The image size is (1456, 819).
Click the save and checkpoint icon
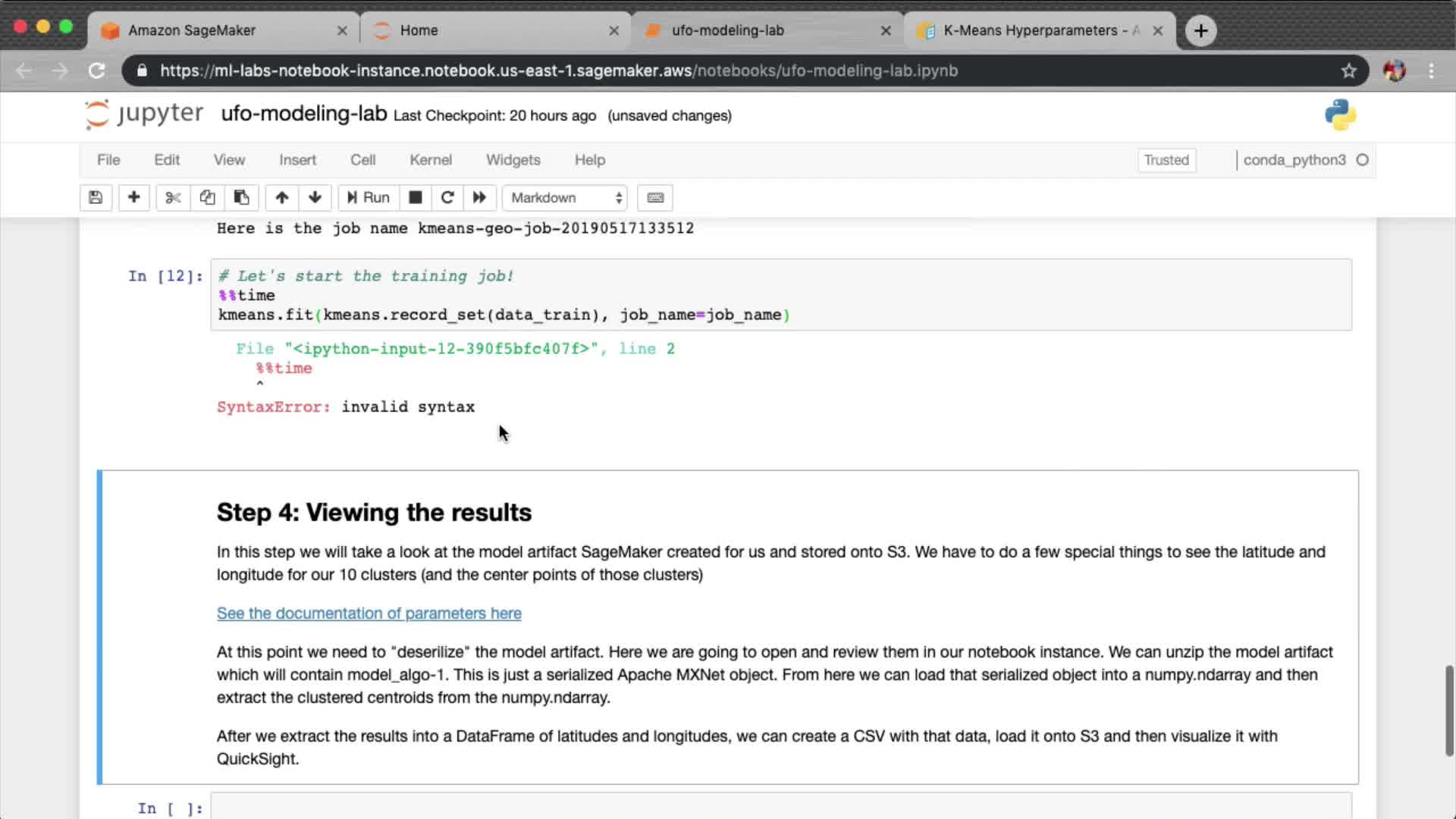96,198
